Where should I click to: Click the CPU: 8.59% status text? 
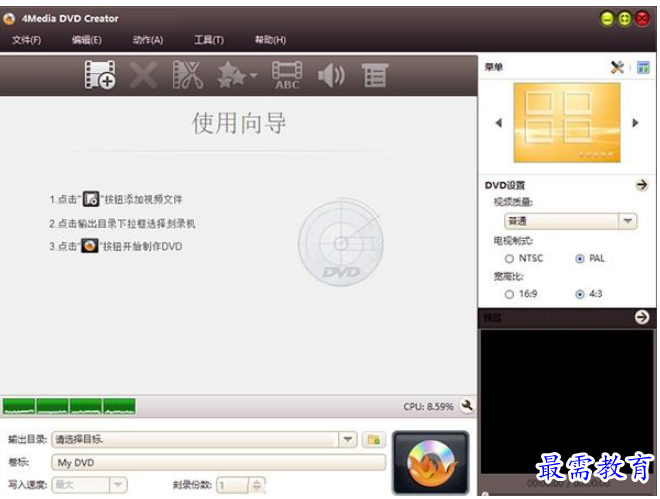tap(428, 406)
